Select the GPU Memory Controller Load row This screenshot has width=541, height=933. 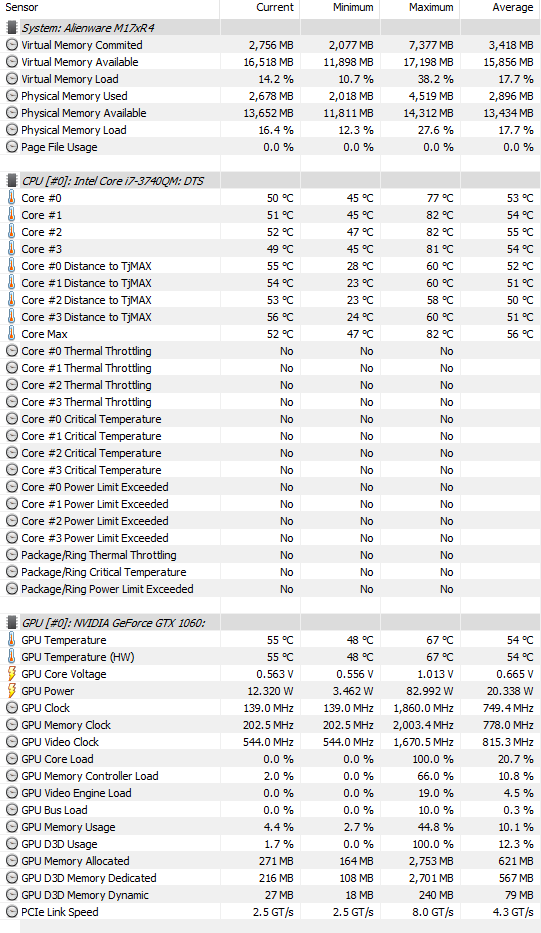click(x=270, y=776)
